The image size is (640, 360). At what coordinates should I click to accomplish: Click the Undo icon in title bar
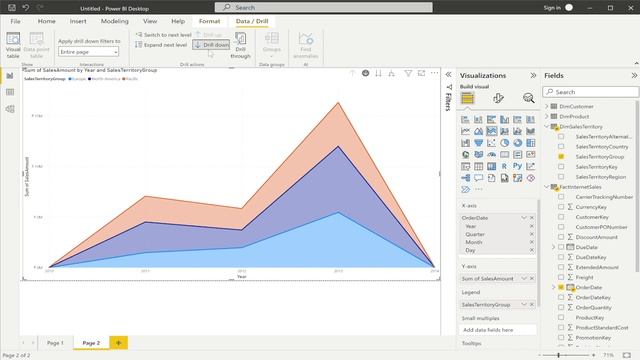[x=26, y=7]
